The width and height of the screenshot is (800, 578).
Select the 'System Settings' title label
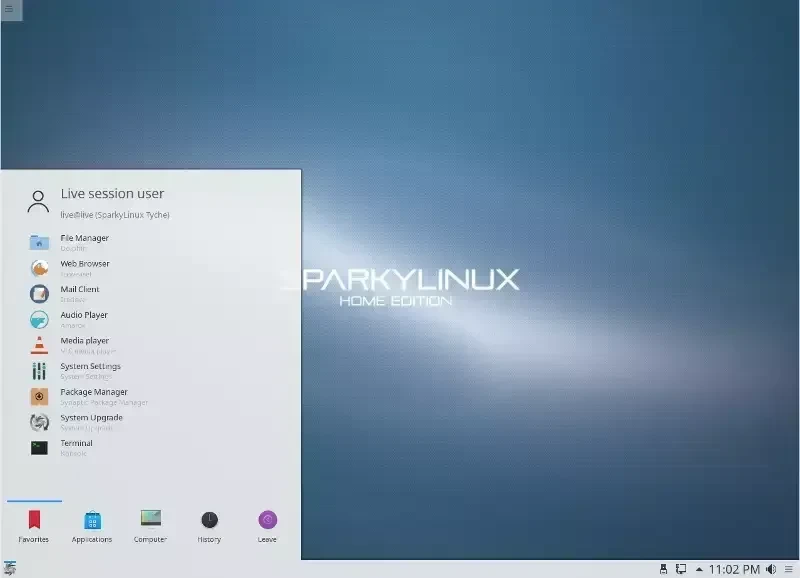pos(90,366)
